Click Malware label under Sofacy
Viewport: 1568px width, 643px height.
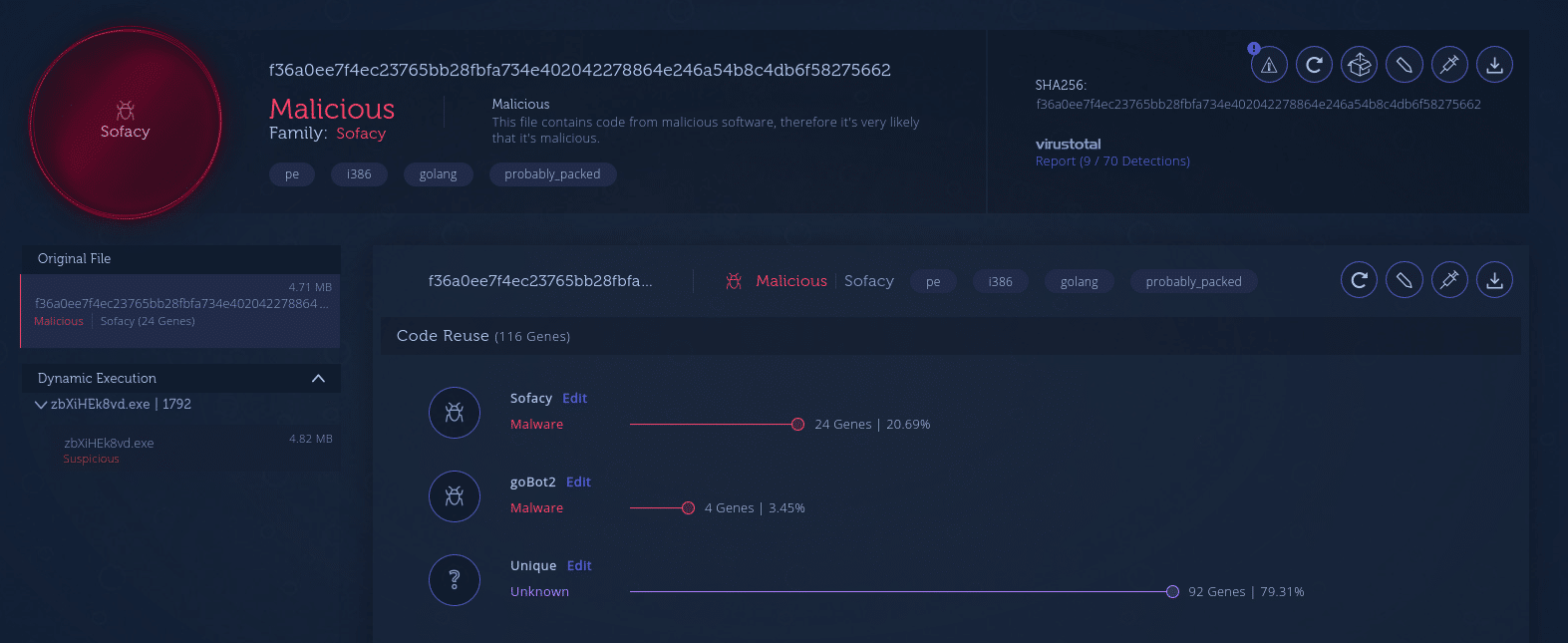pyautogui.click(x=536, y=425)
